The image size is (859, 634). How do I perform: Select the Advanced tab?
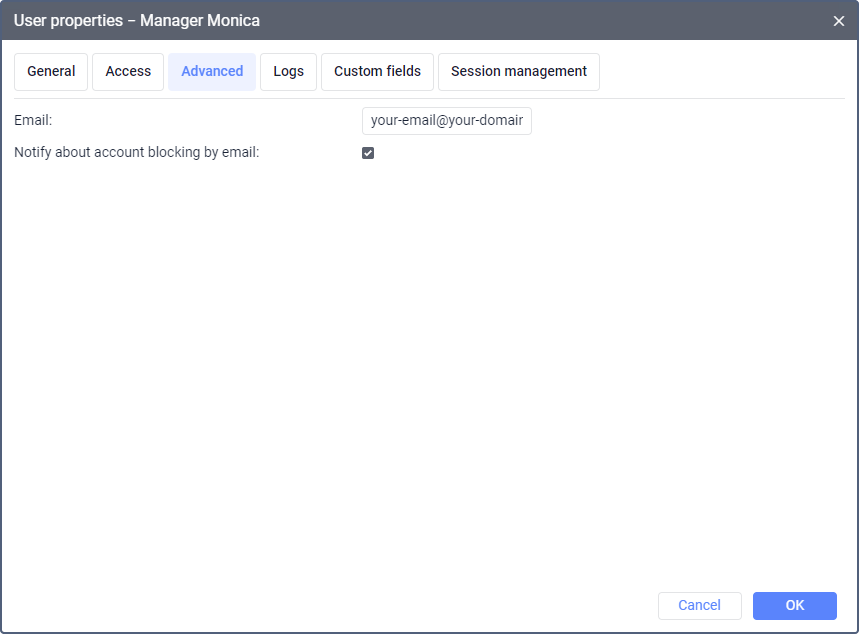[212, 72]
